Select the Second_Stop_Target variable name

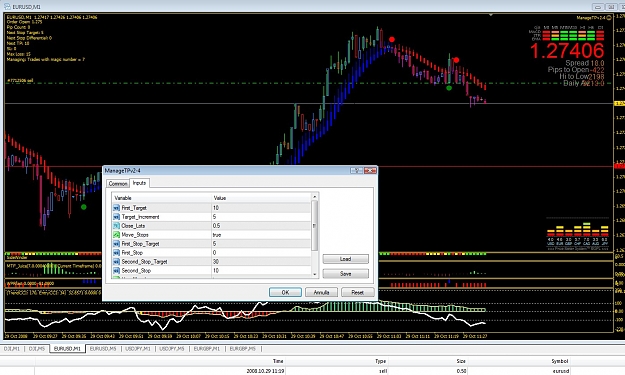click(x=144, y=262)
